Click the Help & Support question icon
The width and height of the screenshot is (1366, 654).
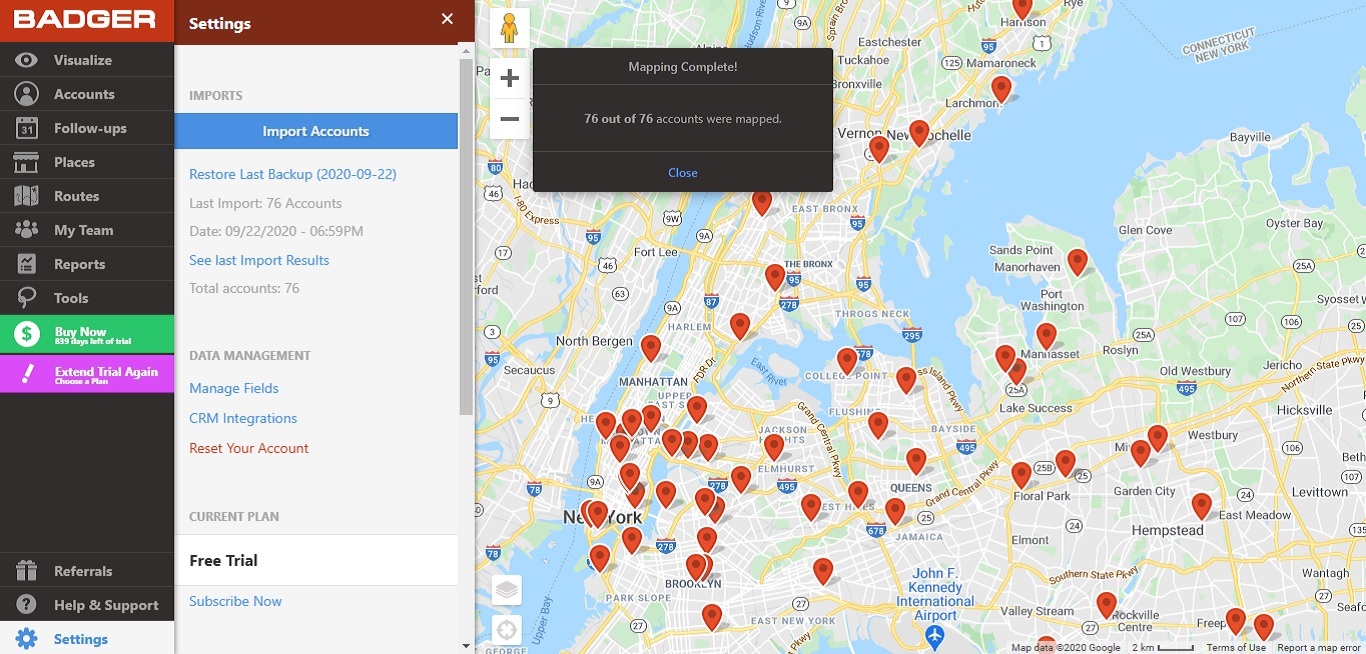[27, 605]
